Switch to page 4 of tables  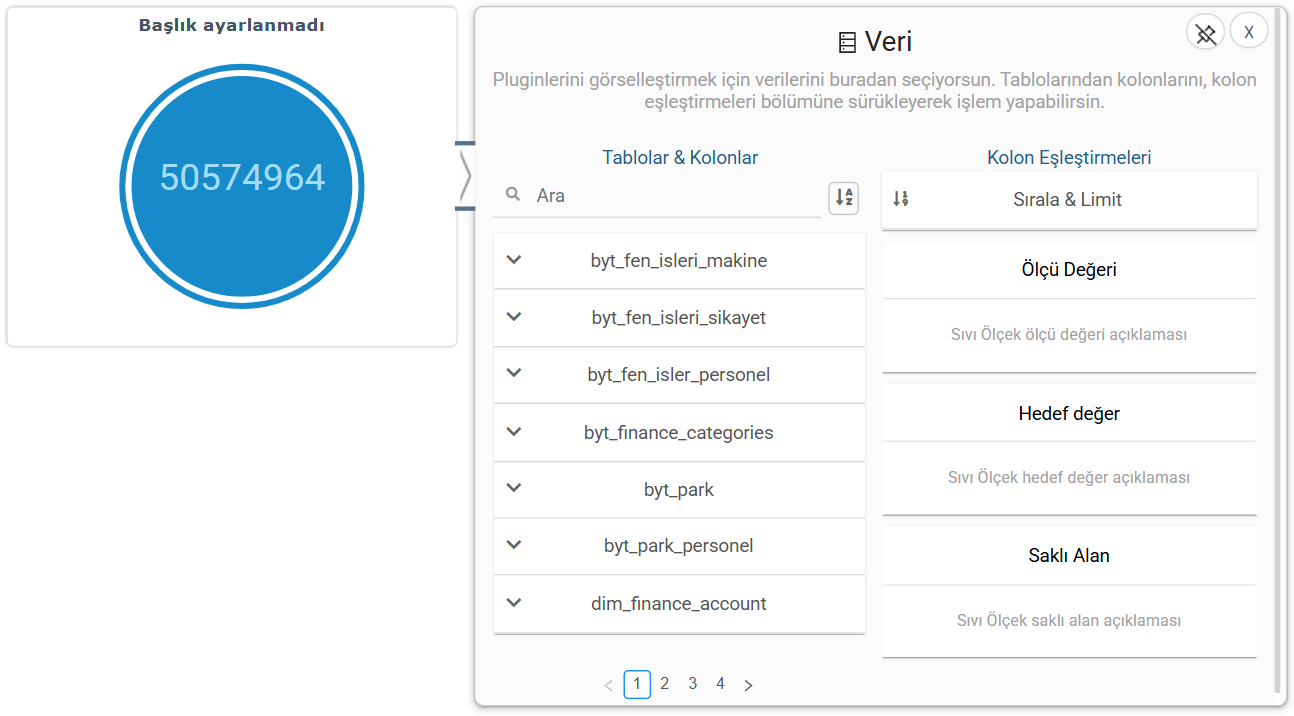tap(720, 684)
